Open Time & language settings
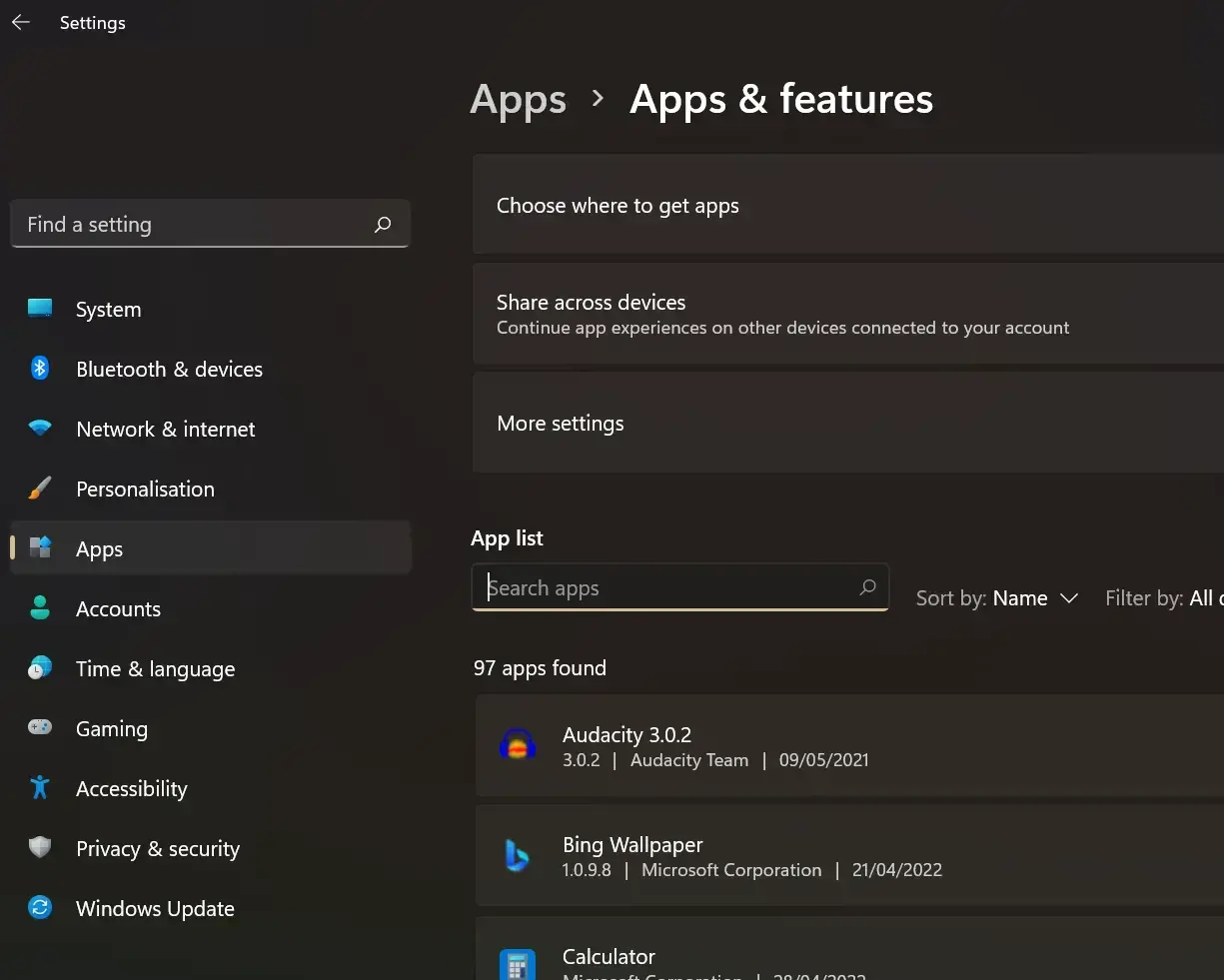This screenshot has width=1224, height=980. [155, 668]
